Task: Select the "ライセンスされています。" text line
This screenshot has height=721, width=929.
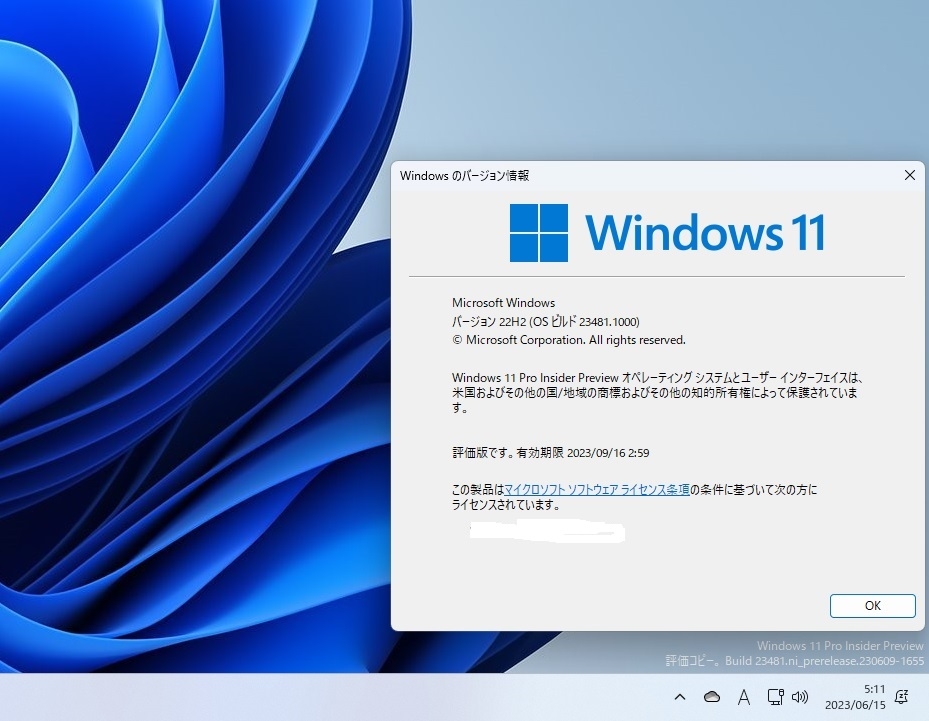Action: (x=506, y=505)
